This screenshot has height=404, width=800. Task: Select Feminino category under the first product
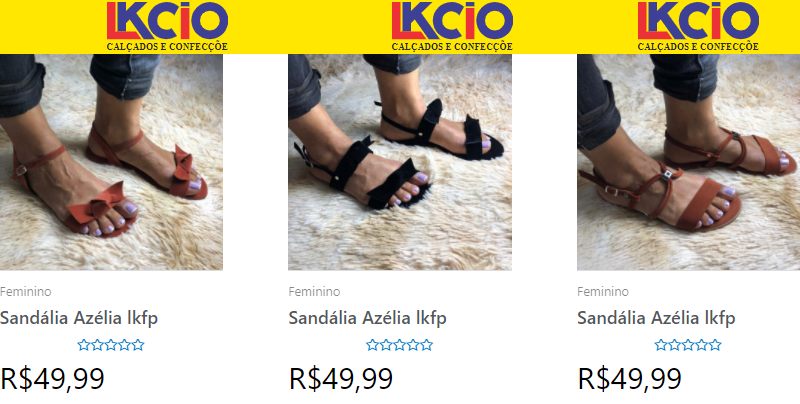coord(26,292)
